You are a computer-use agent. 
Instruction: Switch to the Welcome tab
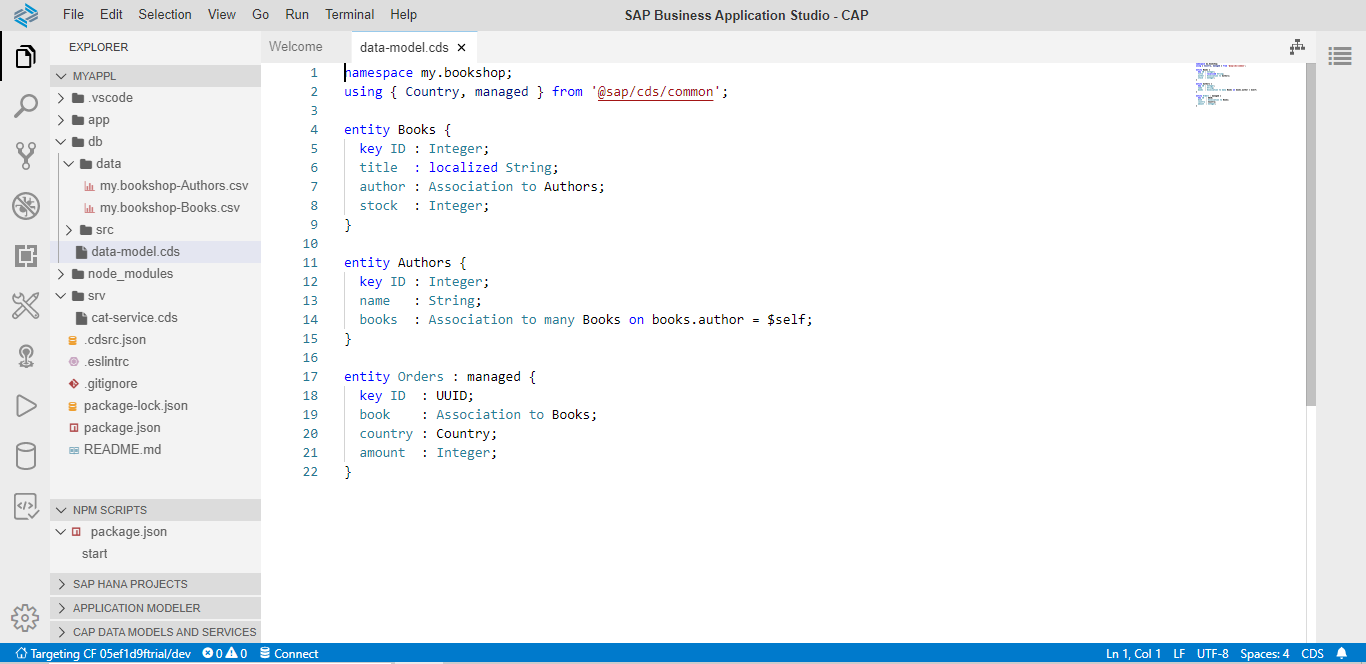click(296, 47)
